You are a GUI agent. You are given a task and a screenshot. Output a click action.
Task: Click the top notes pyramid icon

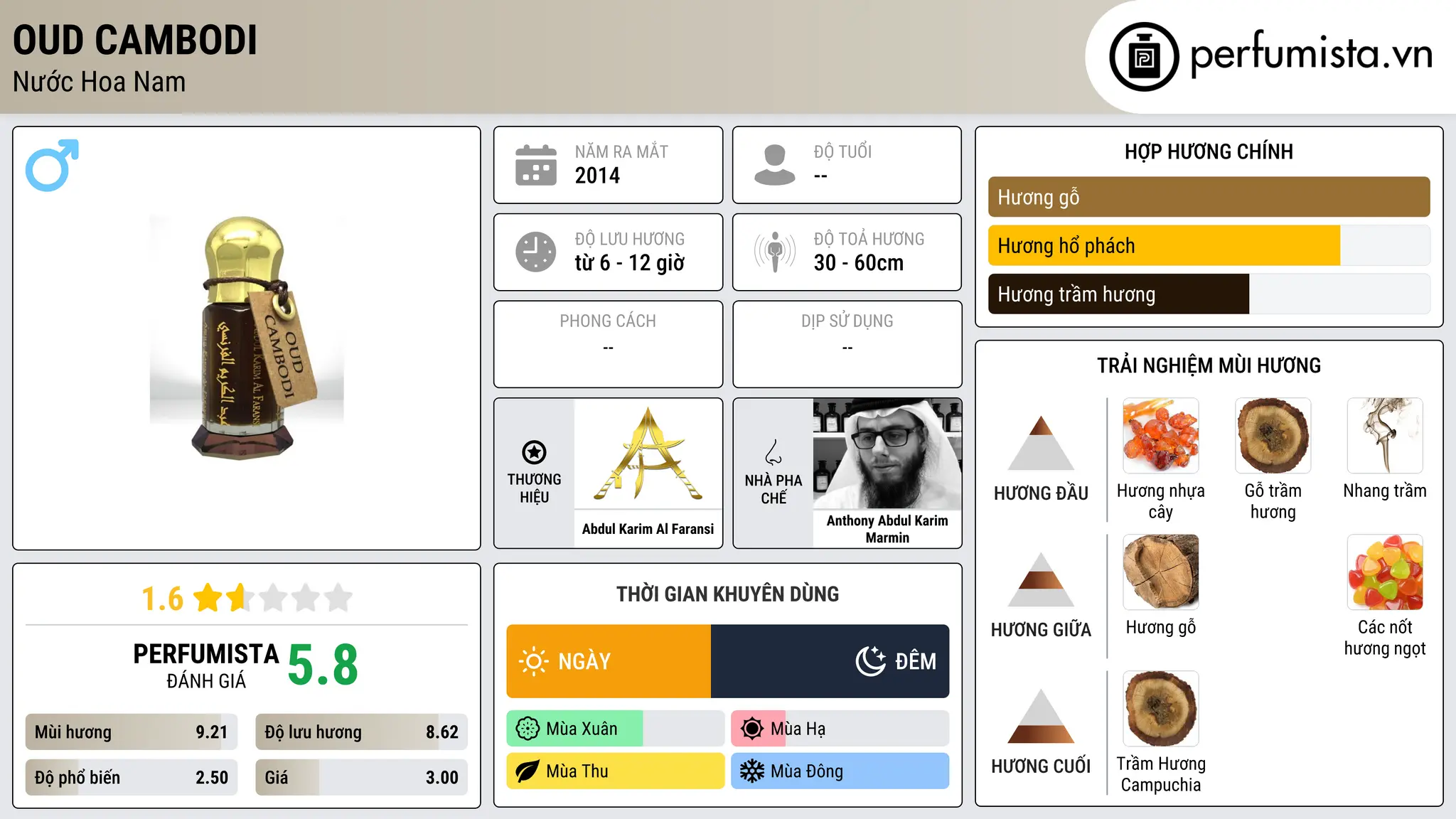point(1041,443)
